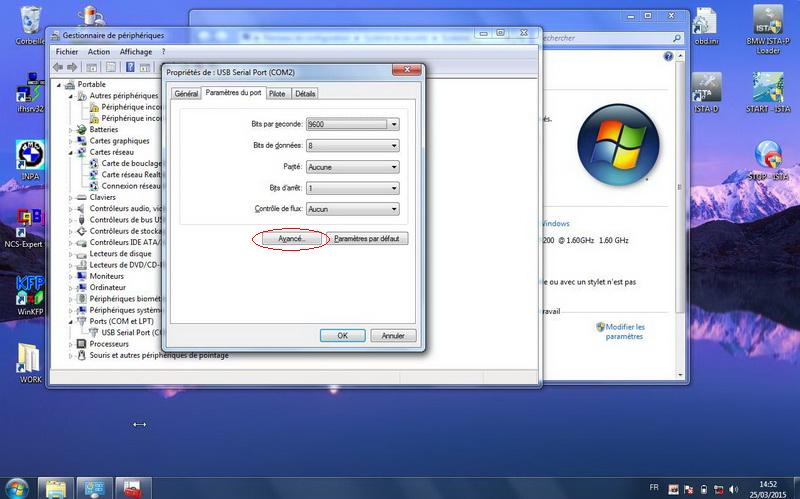Expand the Batteries tree node
This screenshot has height=499, width=800.
coord(71,130)
